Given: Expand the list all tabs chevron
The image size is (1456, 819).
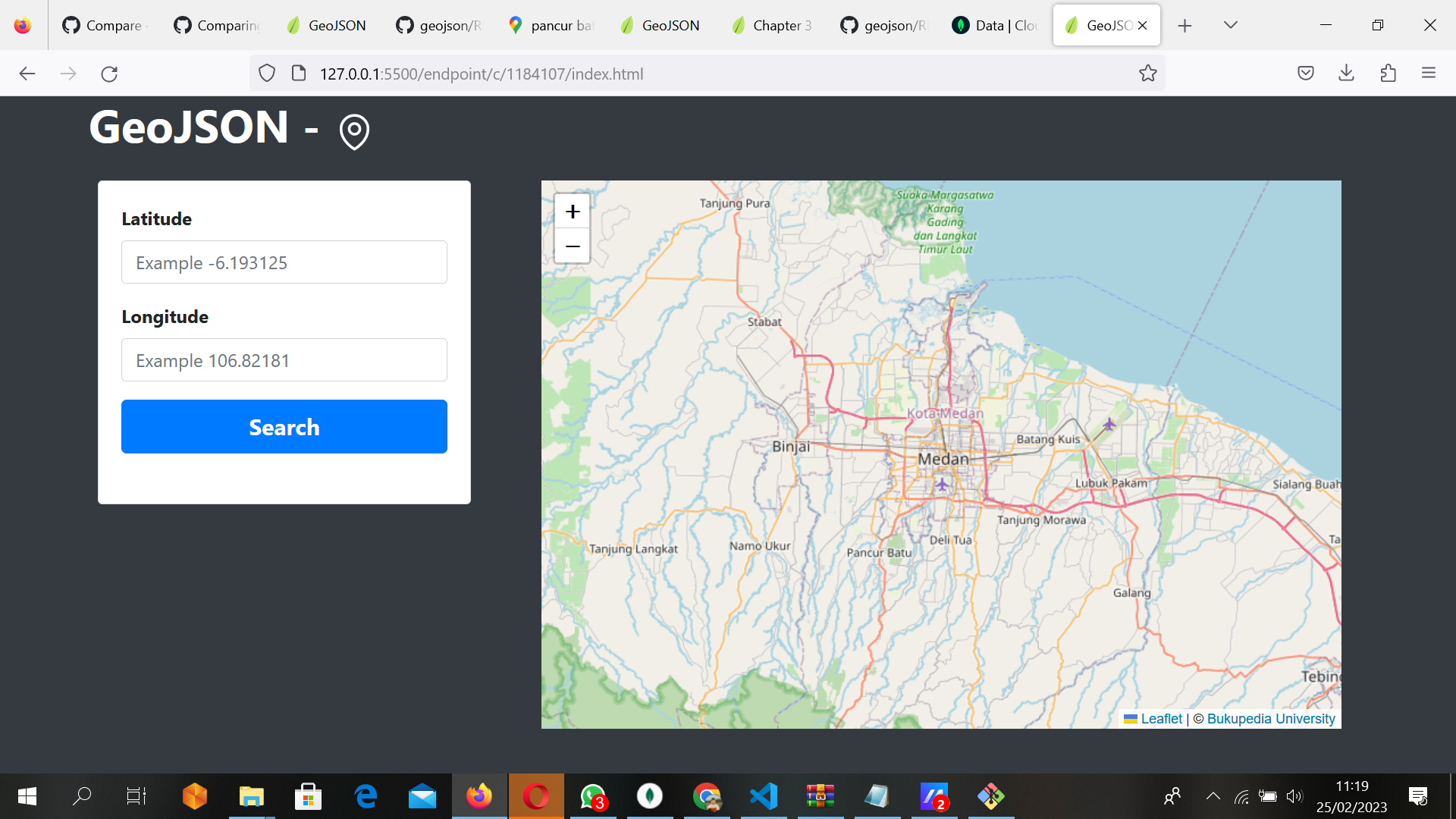Looking at the screenshot, I should (1231, 25).
